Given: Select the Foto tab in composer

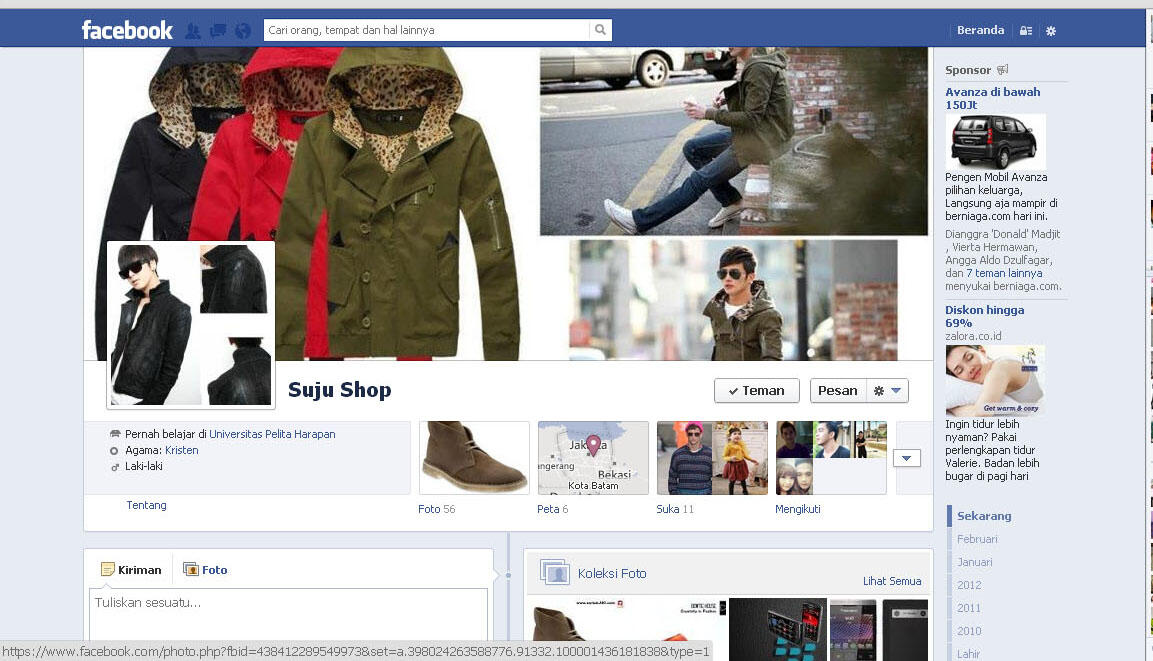Looking at the screenshot, I should tap(205, 570).
